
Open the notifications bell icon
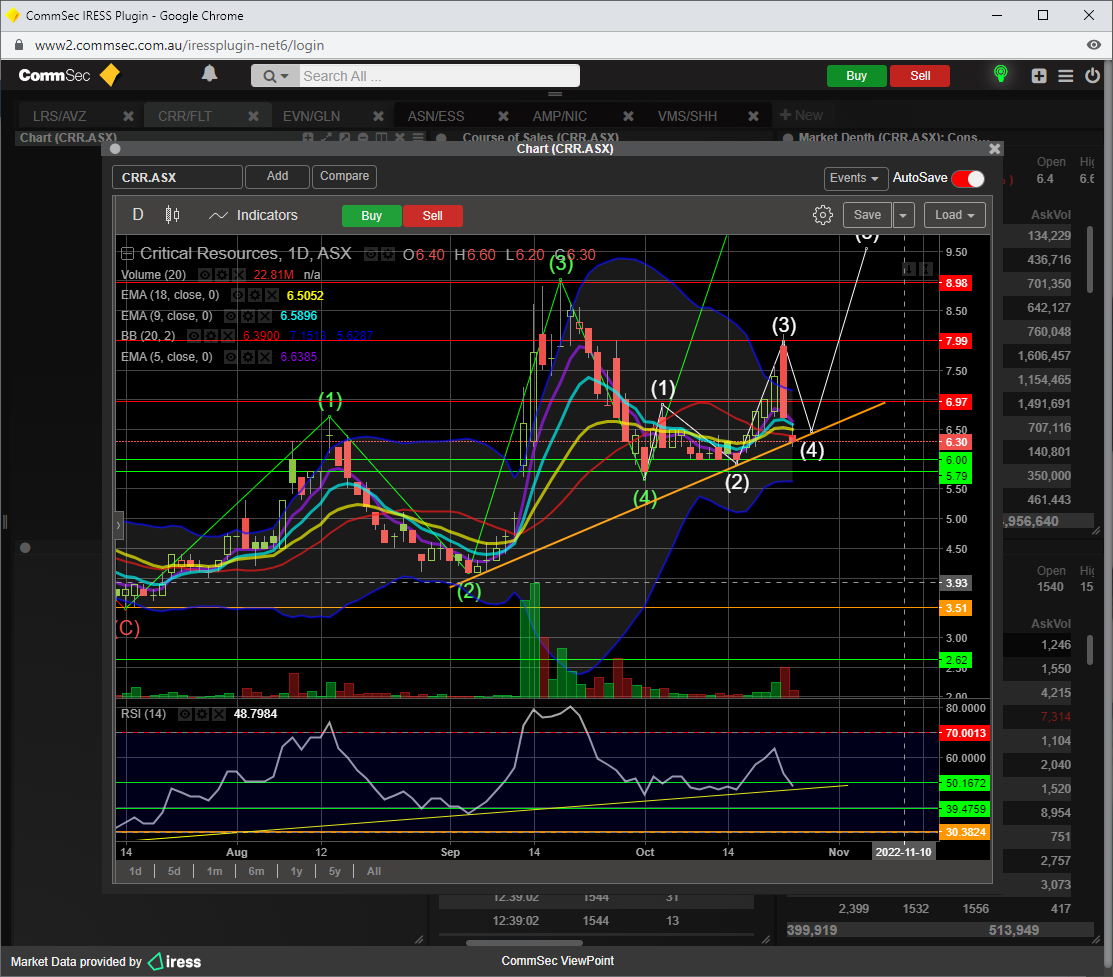pyautogui.click(x=209, y=74)
